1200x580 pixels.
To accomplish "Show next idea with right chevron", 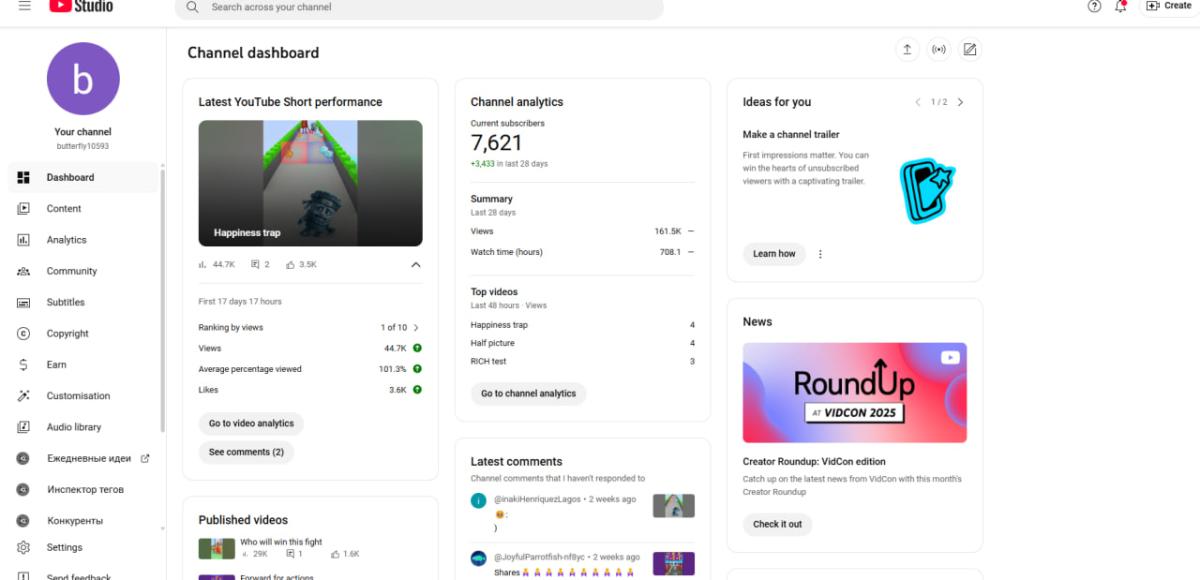I will pos(960,102).
